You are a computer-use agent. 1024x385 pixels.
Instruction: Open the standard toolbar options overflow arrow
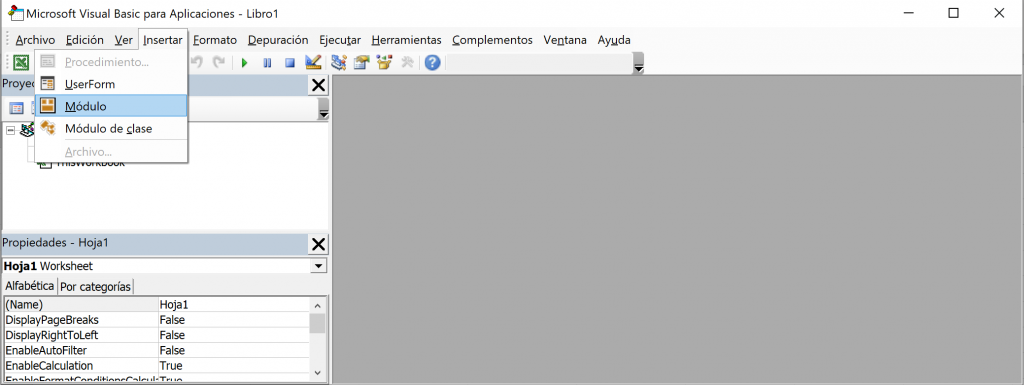639,63
